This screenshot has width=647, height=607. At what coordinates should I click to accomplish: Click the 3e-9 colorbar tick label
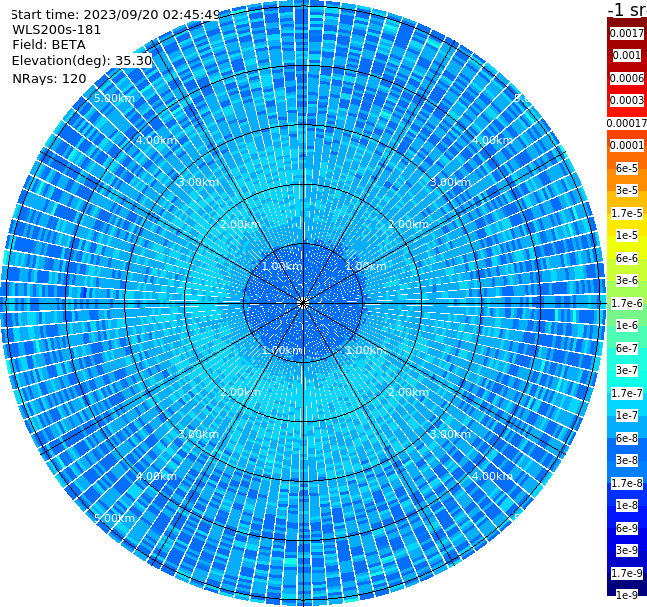[x=627, y=550]
